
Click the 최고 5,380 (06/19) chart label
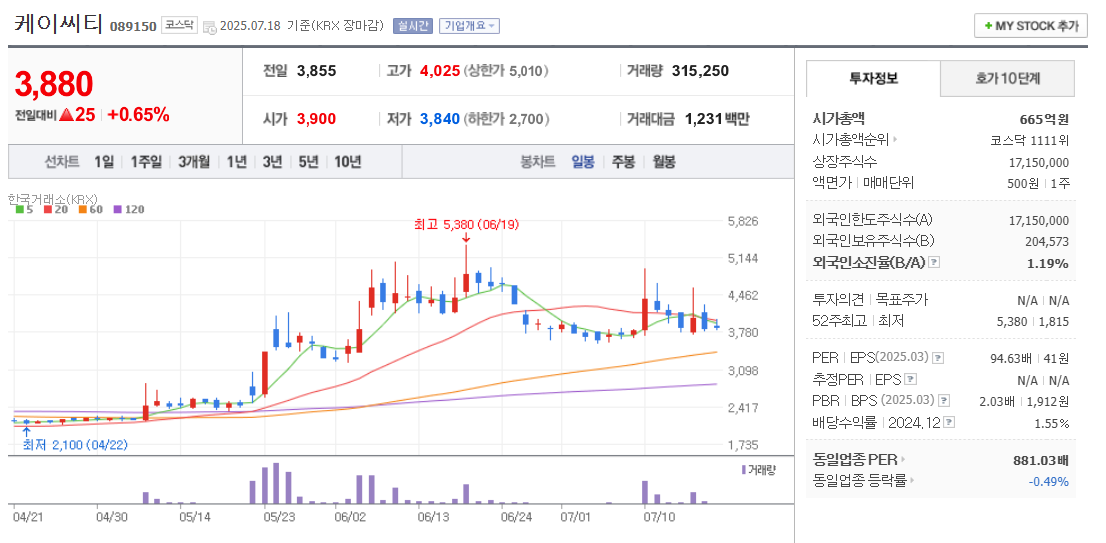(x=466, y=225)
